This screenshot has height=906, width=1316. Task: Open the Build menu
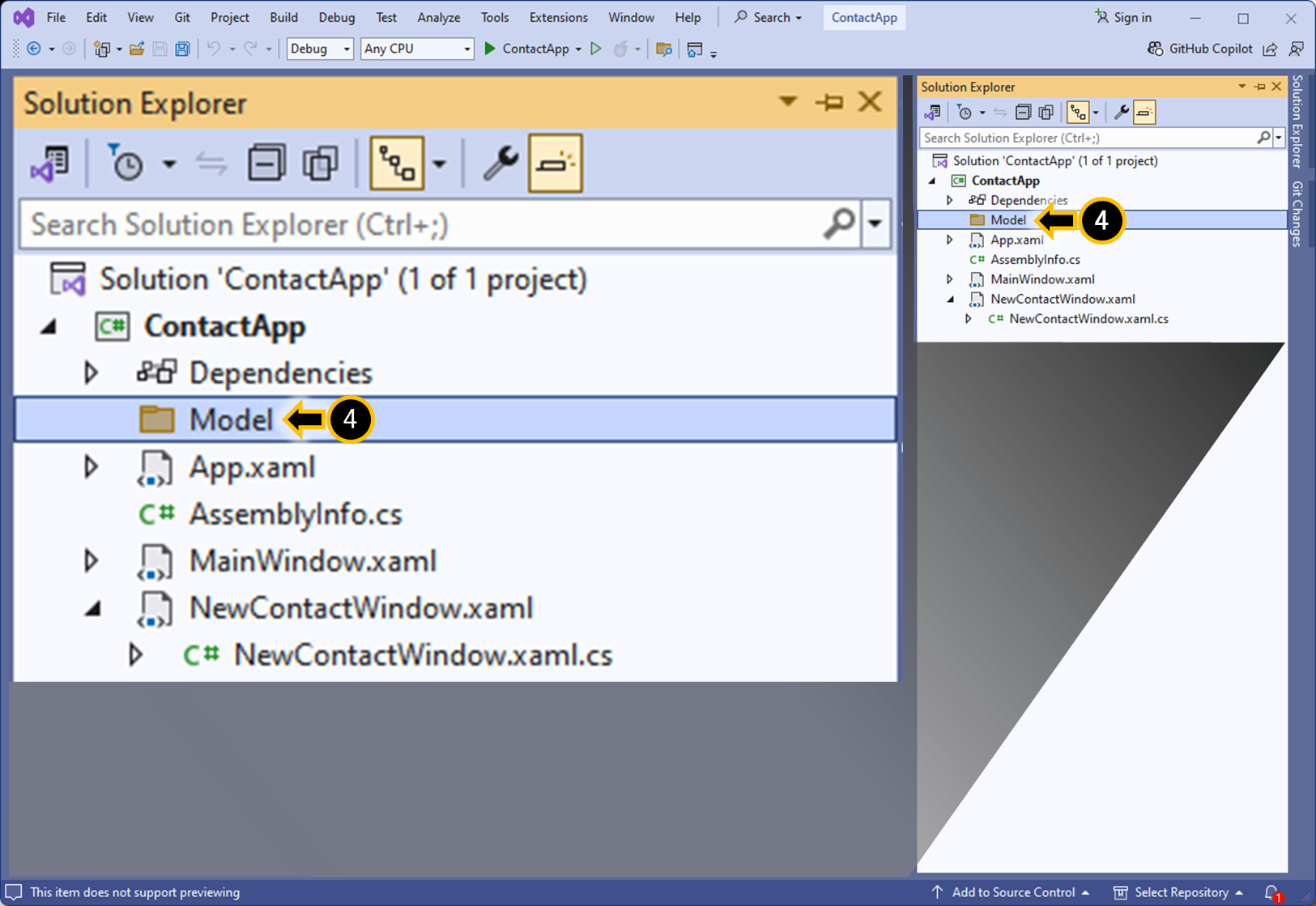pos(283,17)
